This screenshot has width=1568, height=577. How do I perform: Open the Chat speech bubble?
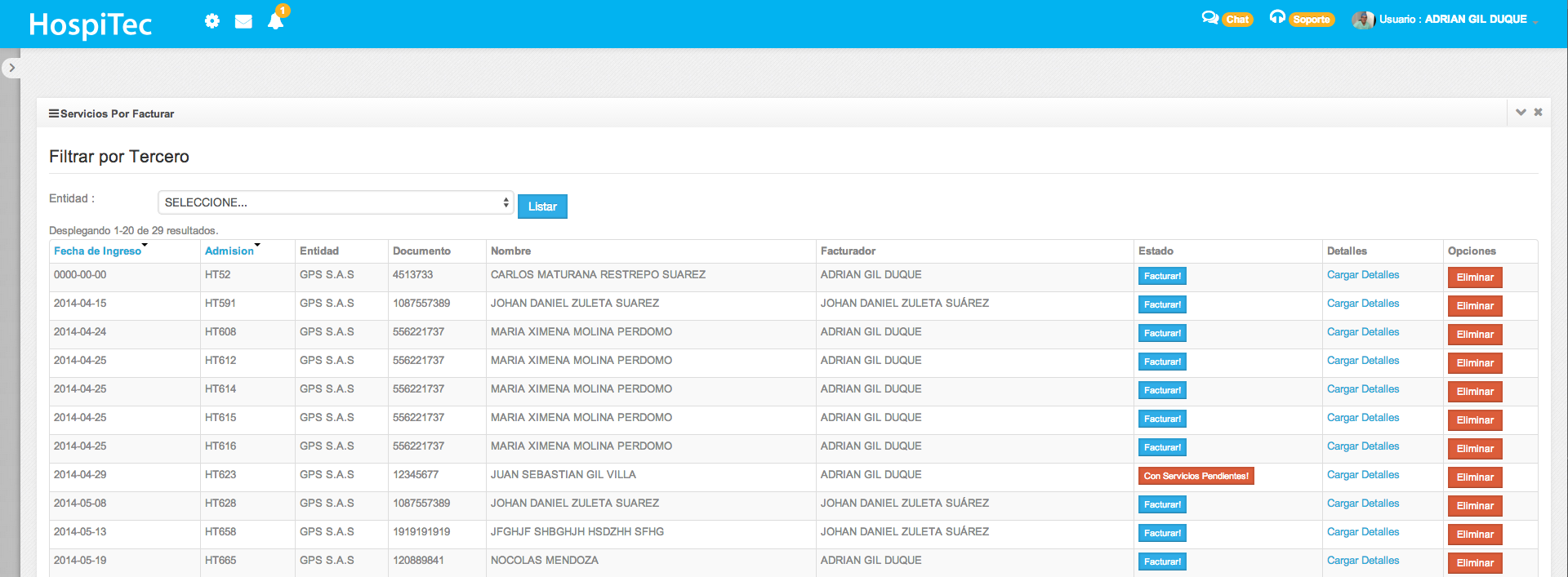point(1209,18)
